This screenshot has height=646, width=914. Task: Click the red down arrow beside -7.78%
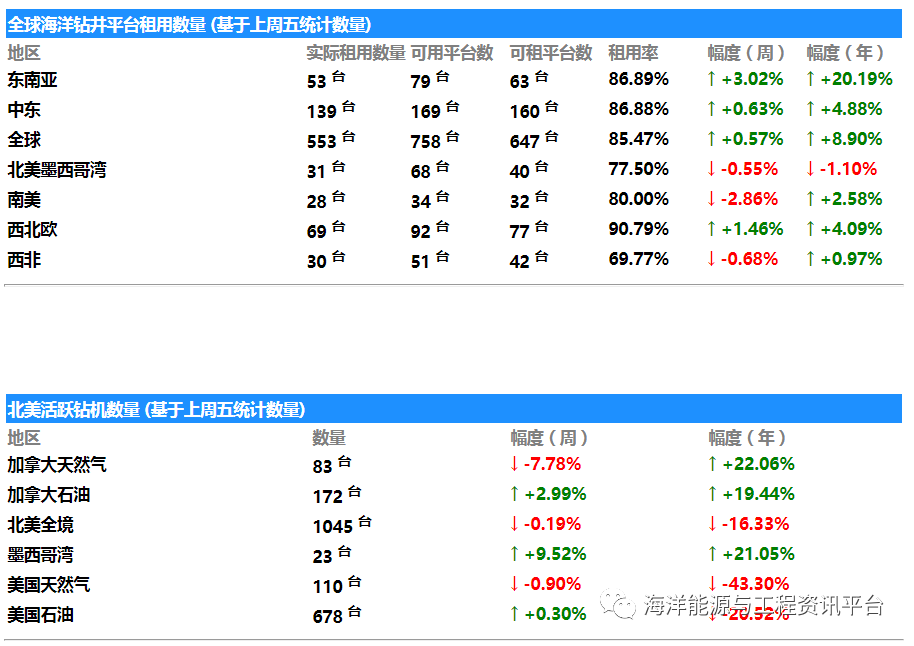[x=514, y=464]
